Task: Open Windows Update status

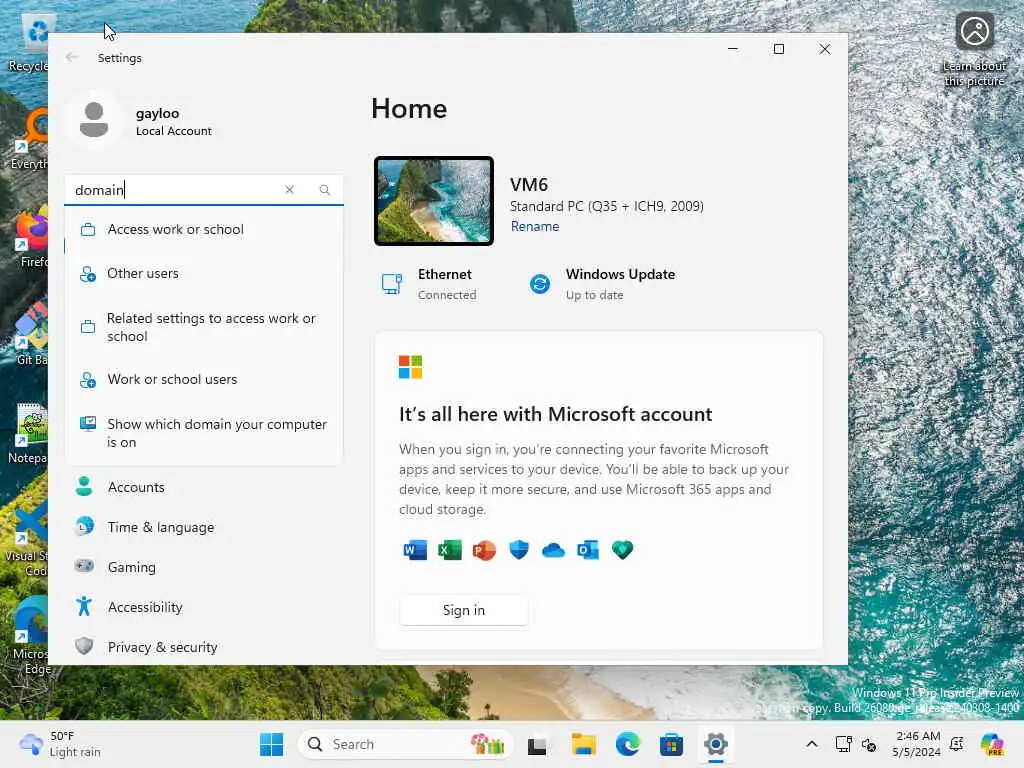Action: click(601, 284)
